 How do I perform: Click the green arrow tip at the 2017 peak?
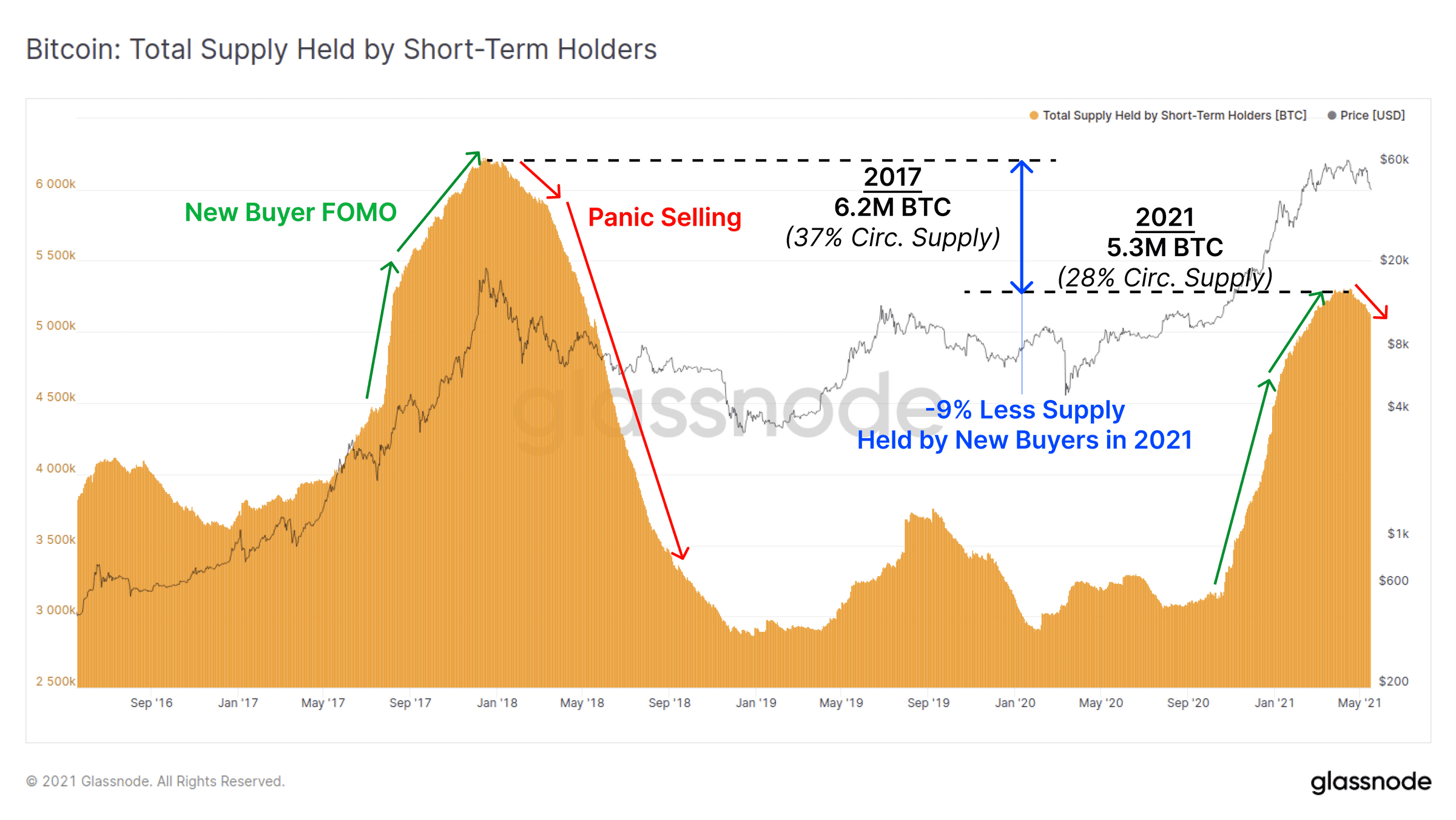(473, 158)
